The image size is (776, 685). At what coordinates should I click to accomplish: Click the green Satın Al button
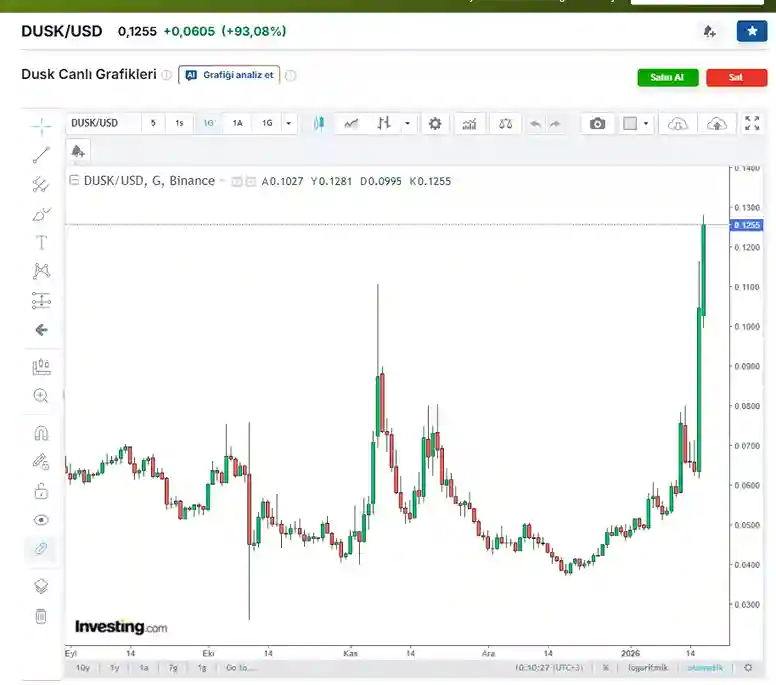pos(667,78)
